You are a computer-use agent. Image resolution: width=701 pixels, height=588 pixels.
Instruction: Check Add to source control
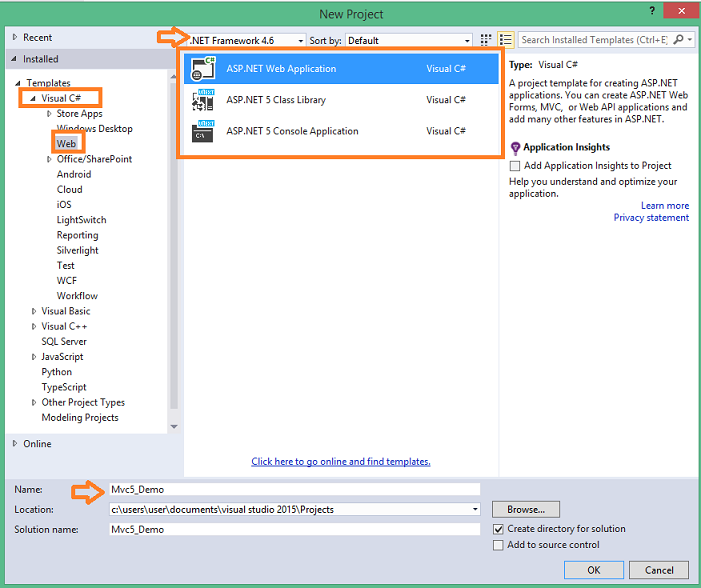coord(498,546)
